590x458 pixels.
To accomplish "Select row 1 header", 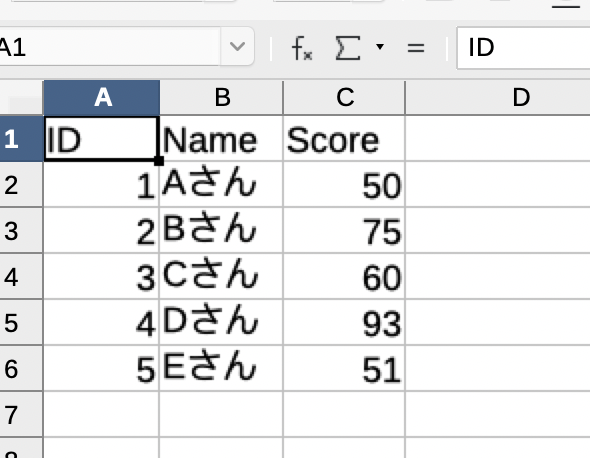I will (21, 138).
